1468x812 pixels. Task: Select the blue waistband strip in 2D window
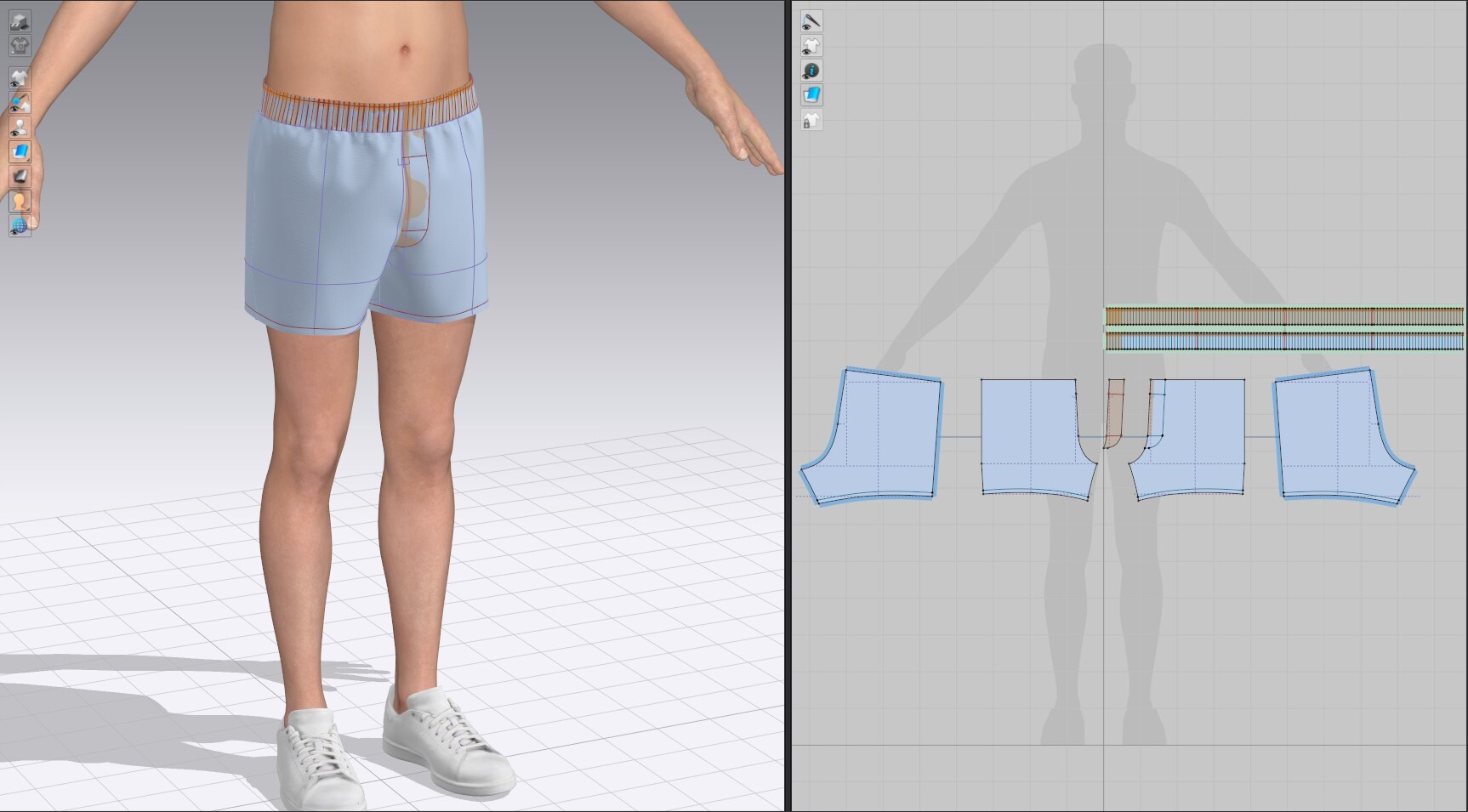pos(1284,342)
